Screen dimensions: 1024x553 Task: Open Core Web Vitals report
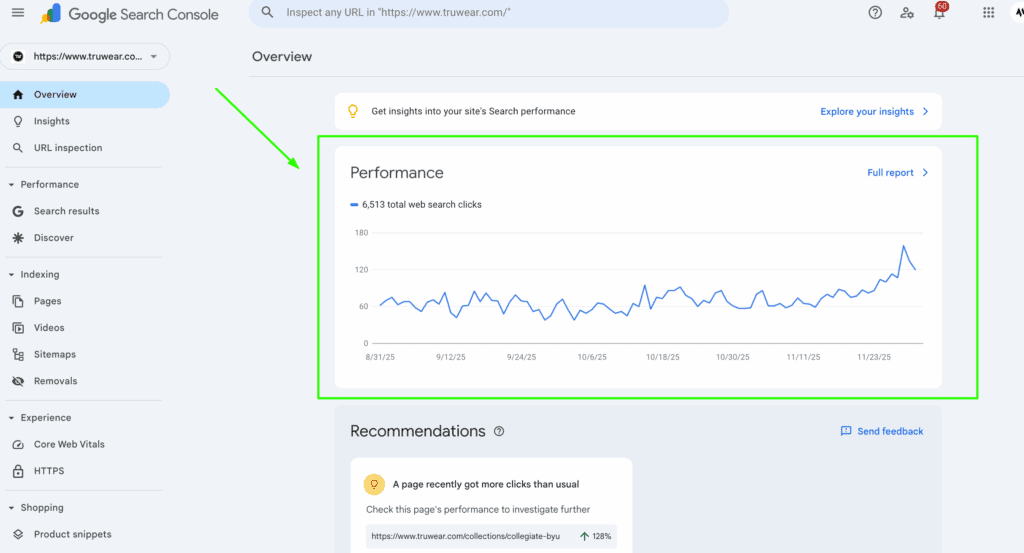(69, 444)
